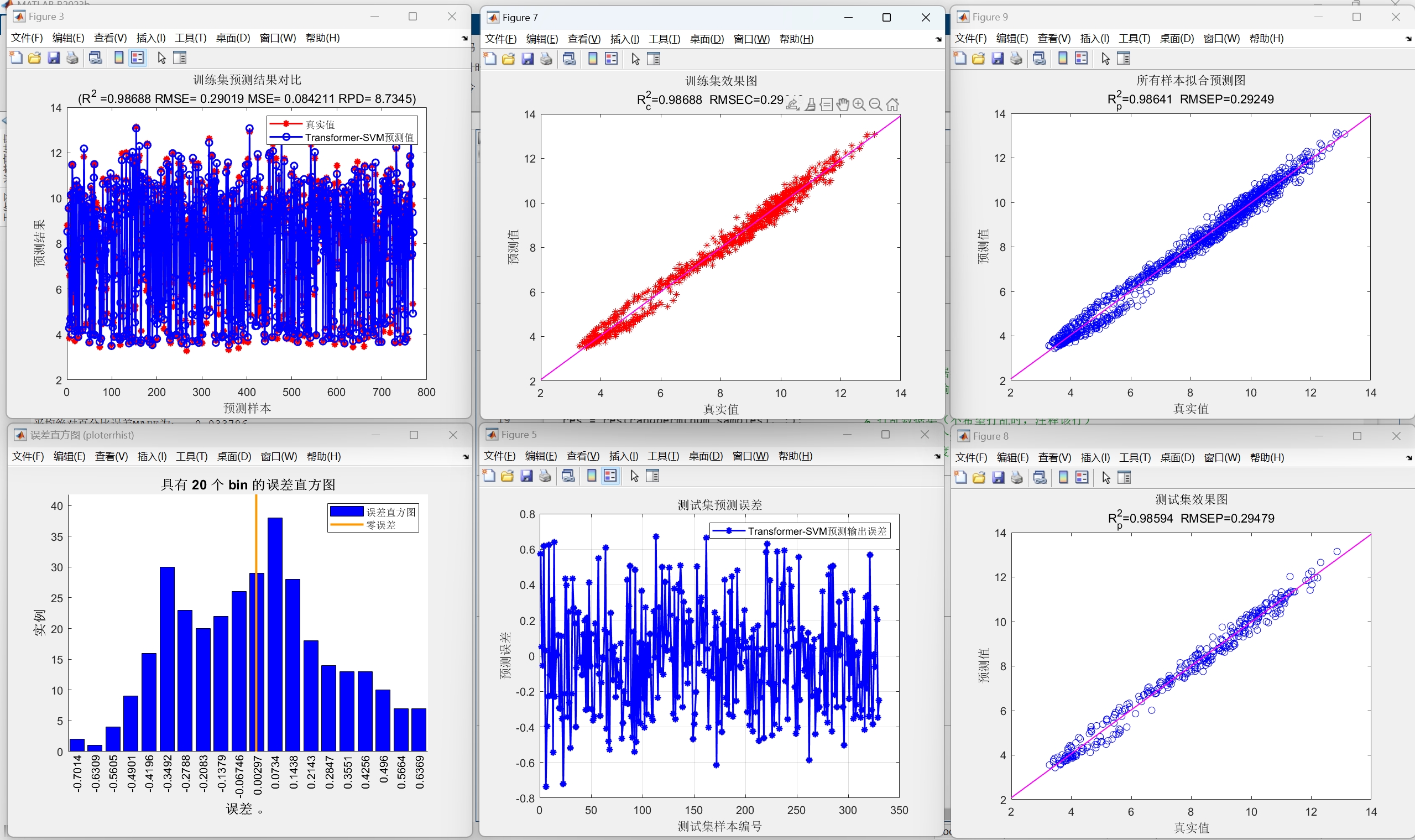Screen dimensions: 1415x840
Task: Click Zoom Out magnifier on Figure 7 axes
Action: tap(876, 105)
